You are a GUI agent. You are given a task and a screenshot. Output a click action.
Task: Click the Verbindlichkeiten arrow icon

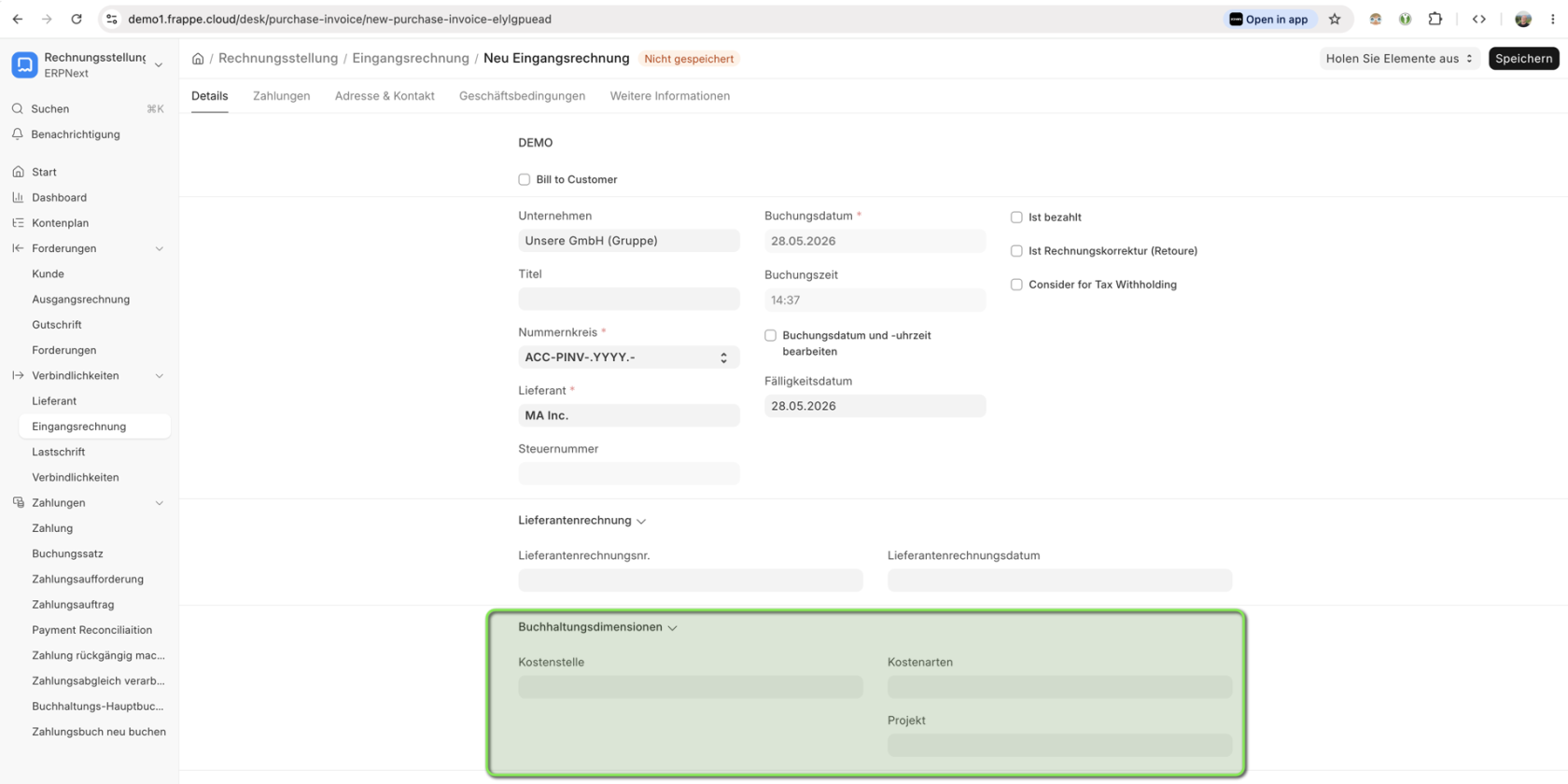coord(18,375)
